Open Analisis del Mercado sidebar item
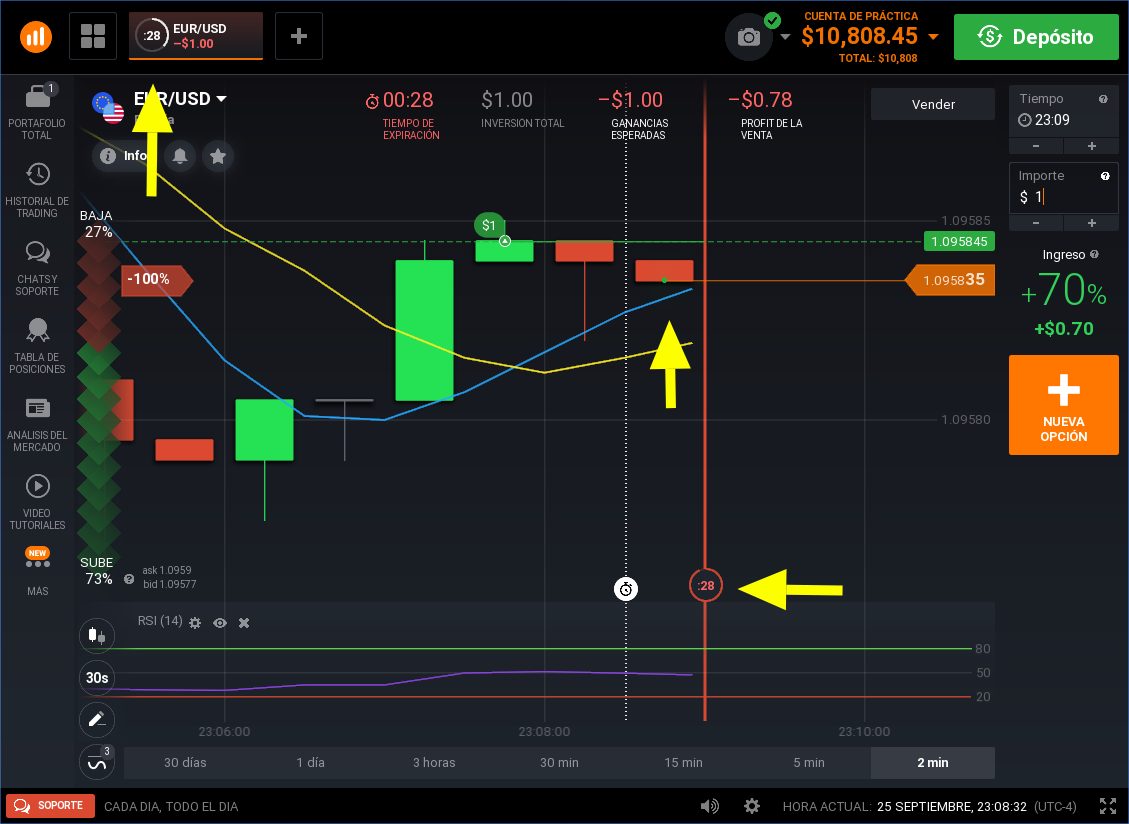Screen dimensions: 1129x824 tap(37, 424)
